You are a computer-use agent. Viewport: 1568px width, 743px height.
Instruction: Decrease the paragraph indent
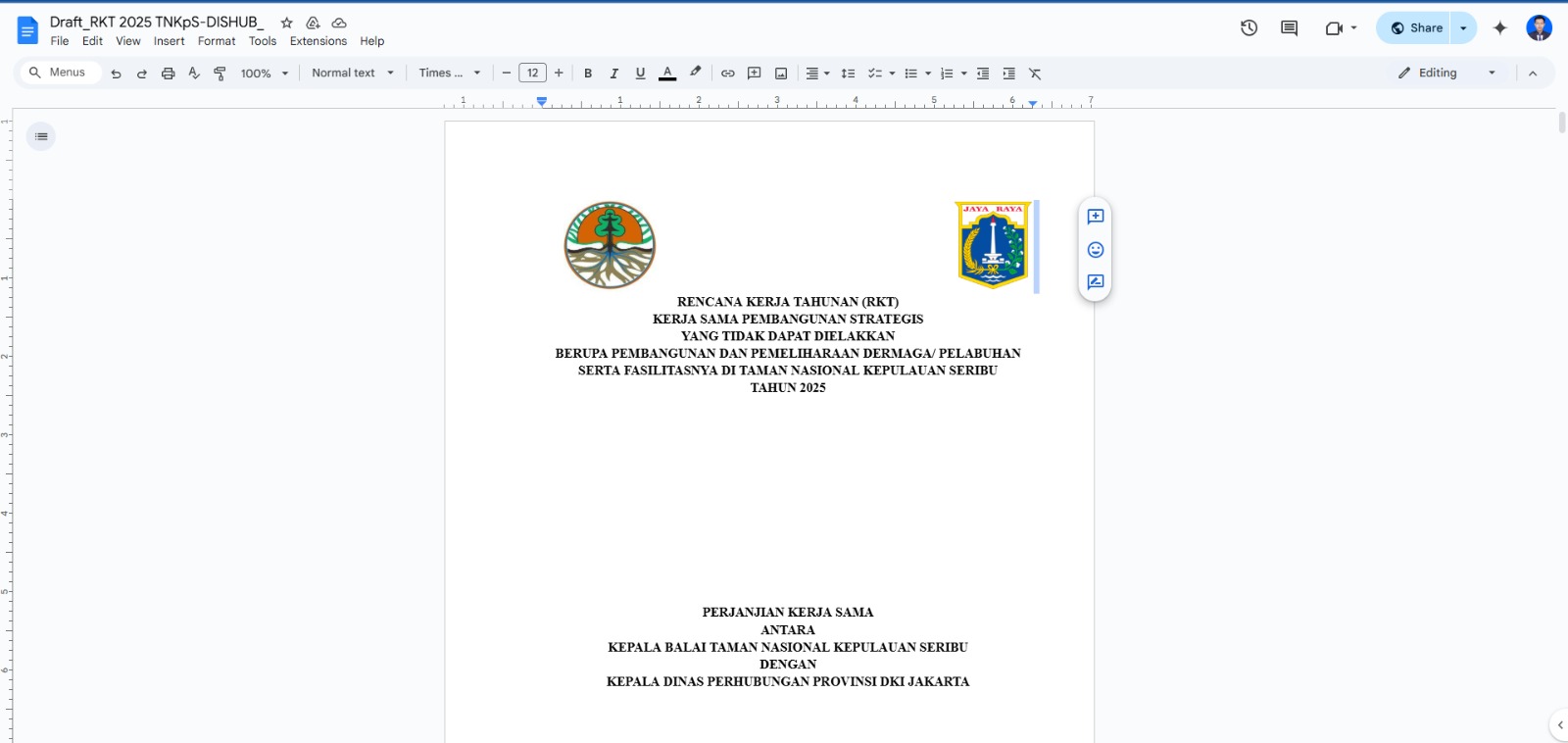coord(983,74)
